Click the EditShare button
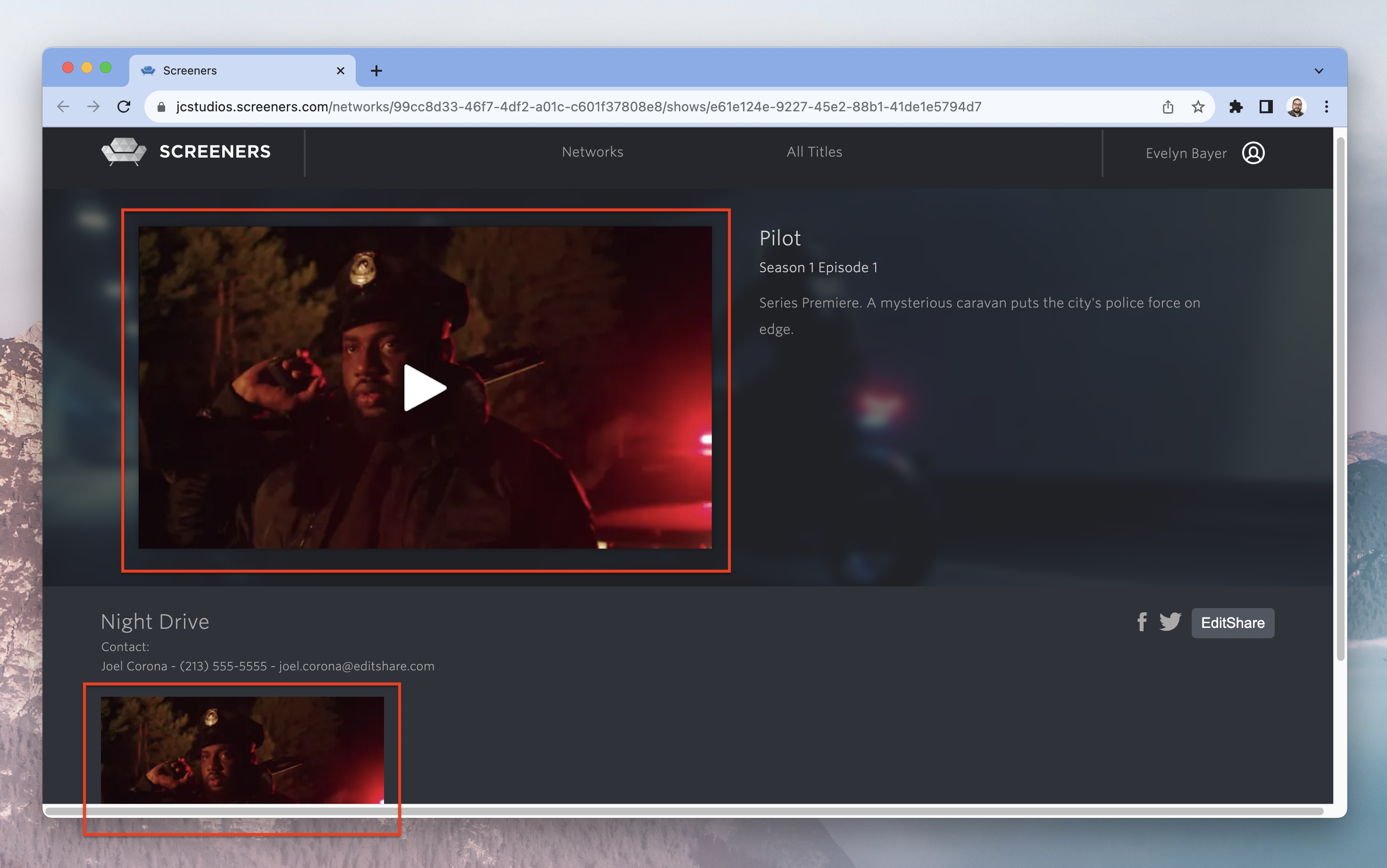Screen dimensions: 1387x868 click(1233, 623)
